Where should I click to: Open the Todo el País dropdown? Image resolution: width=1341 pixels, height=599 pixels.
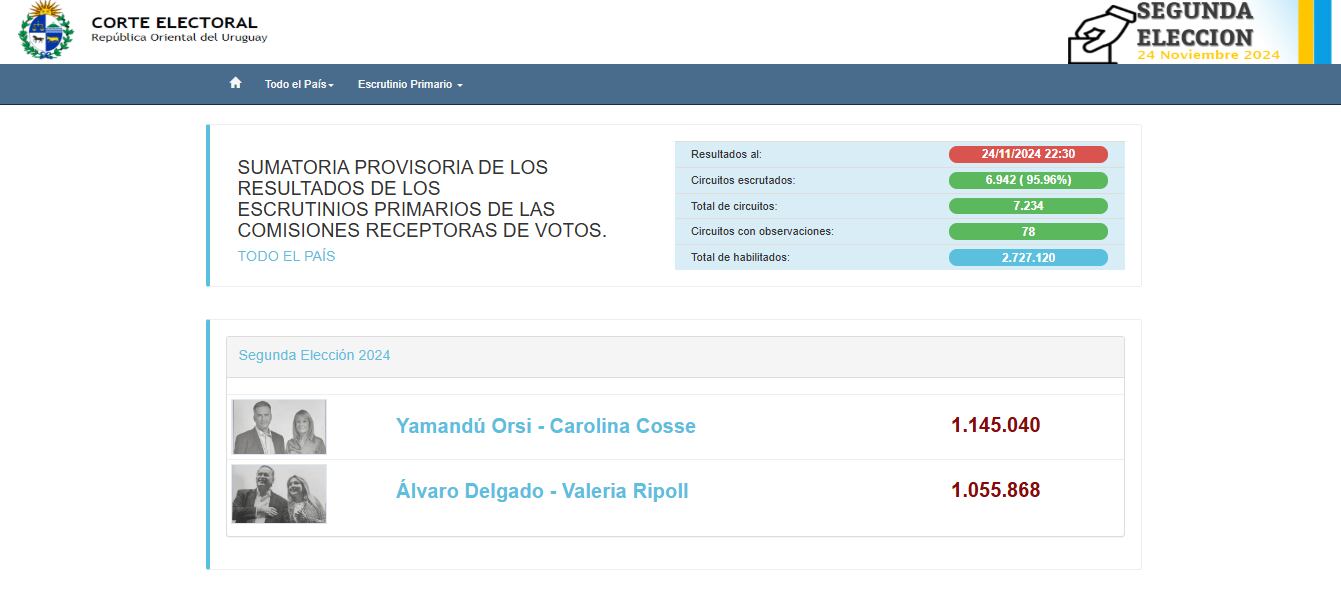(x=298, y=85)
